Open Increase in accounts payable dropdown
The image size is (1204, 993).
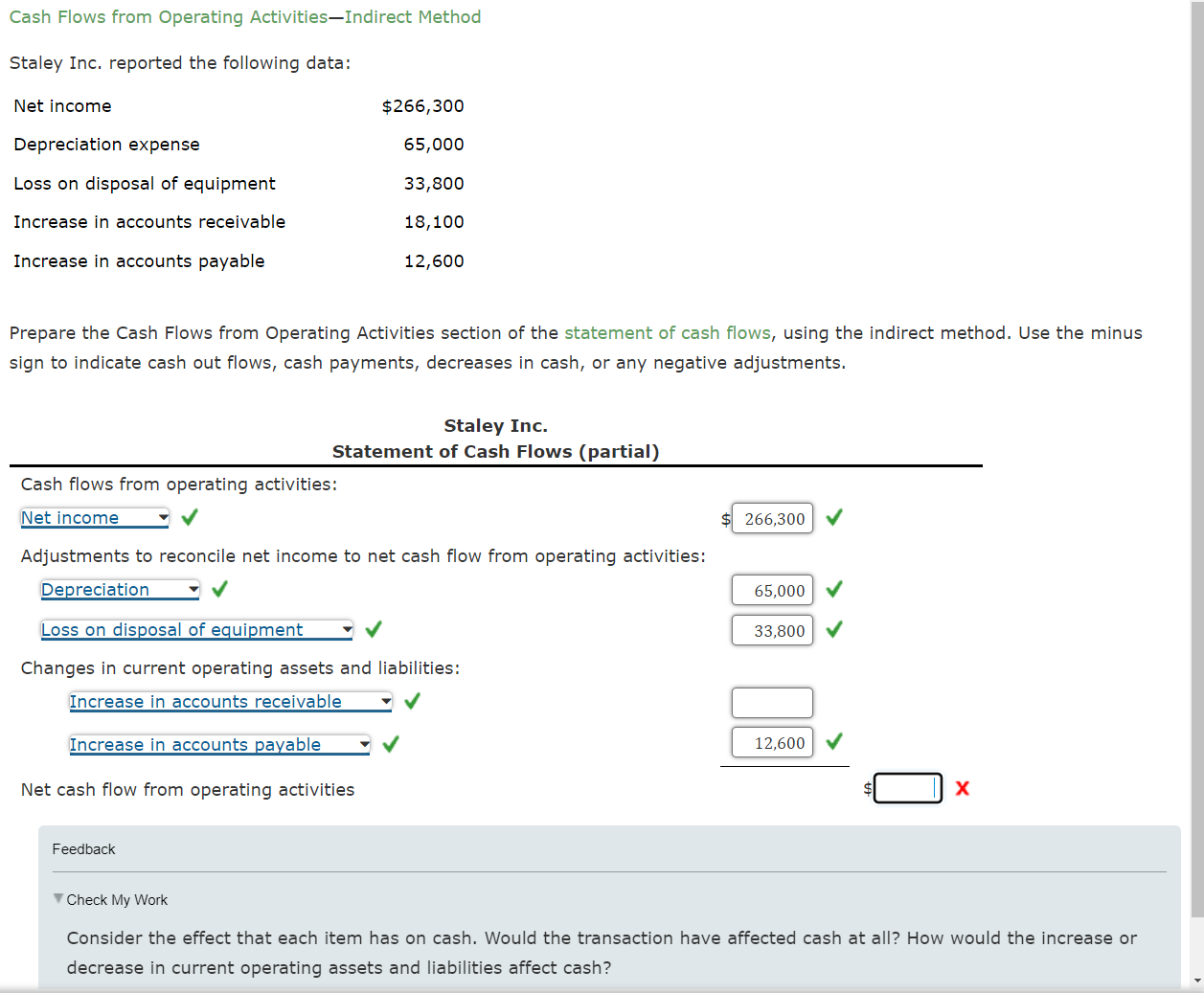click(220, 745)
